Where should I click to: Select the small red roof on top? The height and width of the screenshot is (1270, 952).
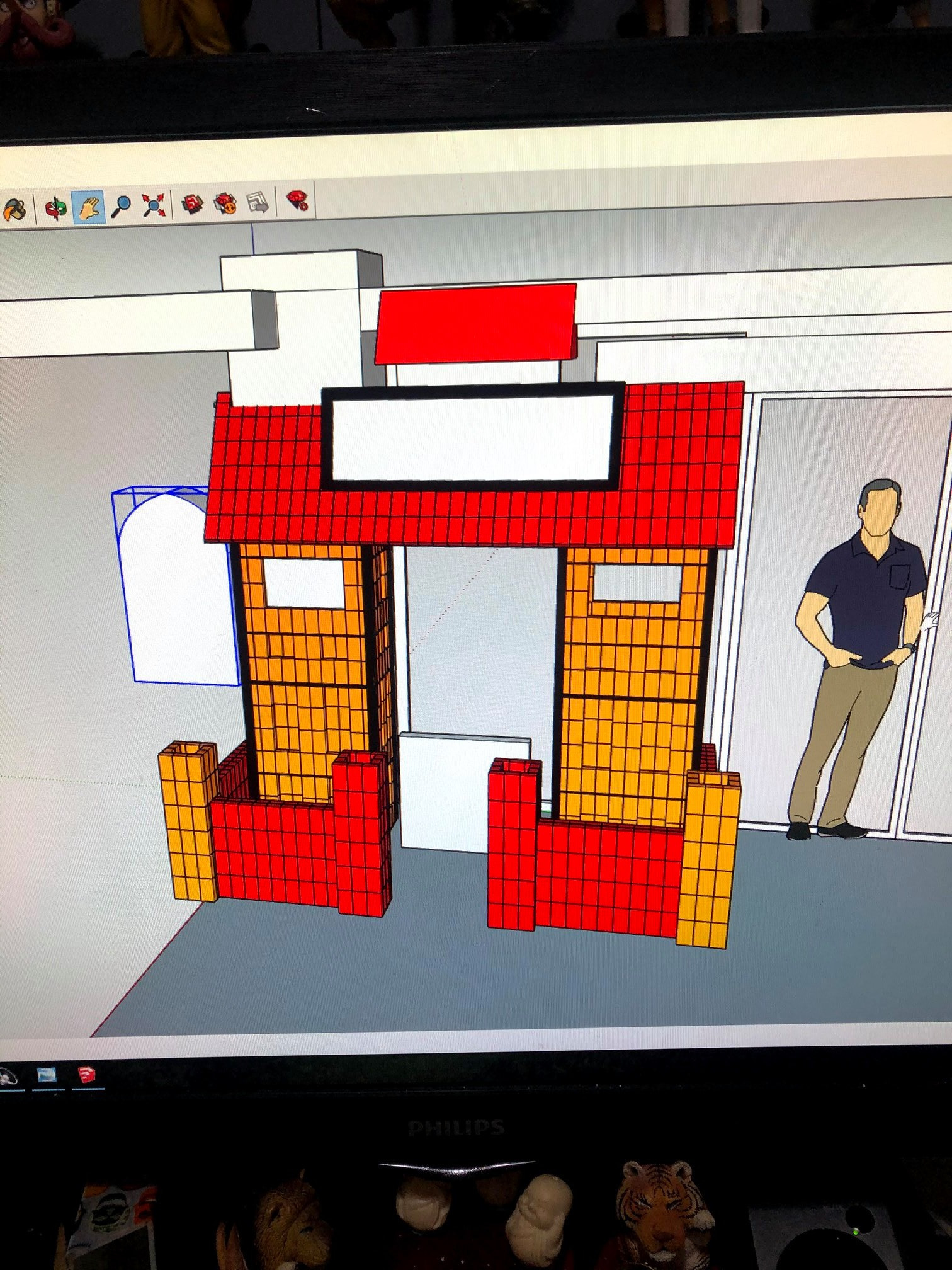(x=475, y=323)
